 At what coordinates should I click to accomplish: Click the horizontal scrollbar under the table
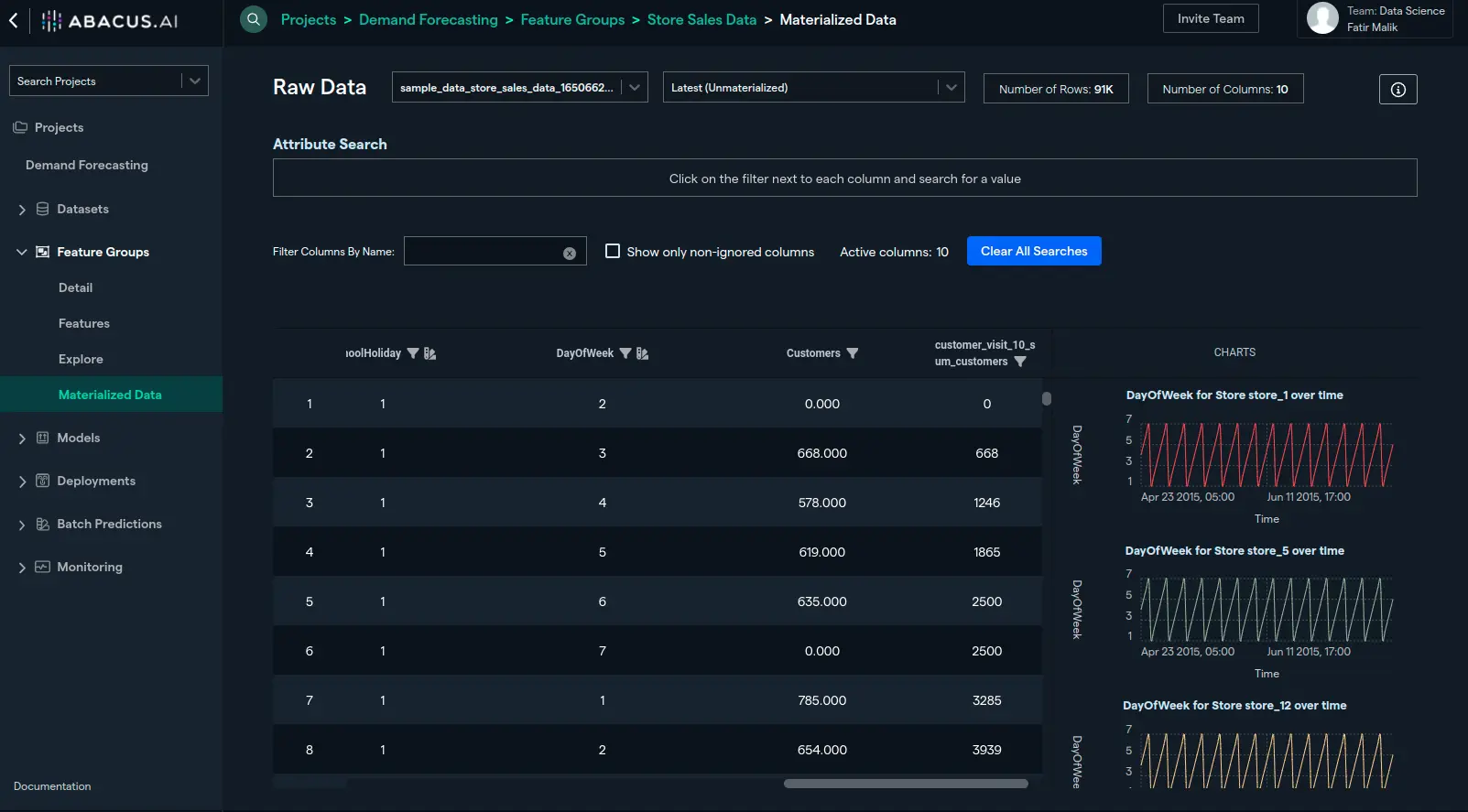click(x=905, y=784)
